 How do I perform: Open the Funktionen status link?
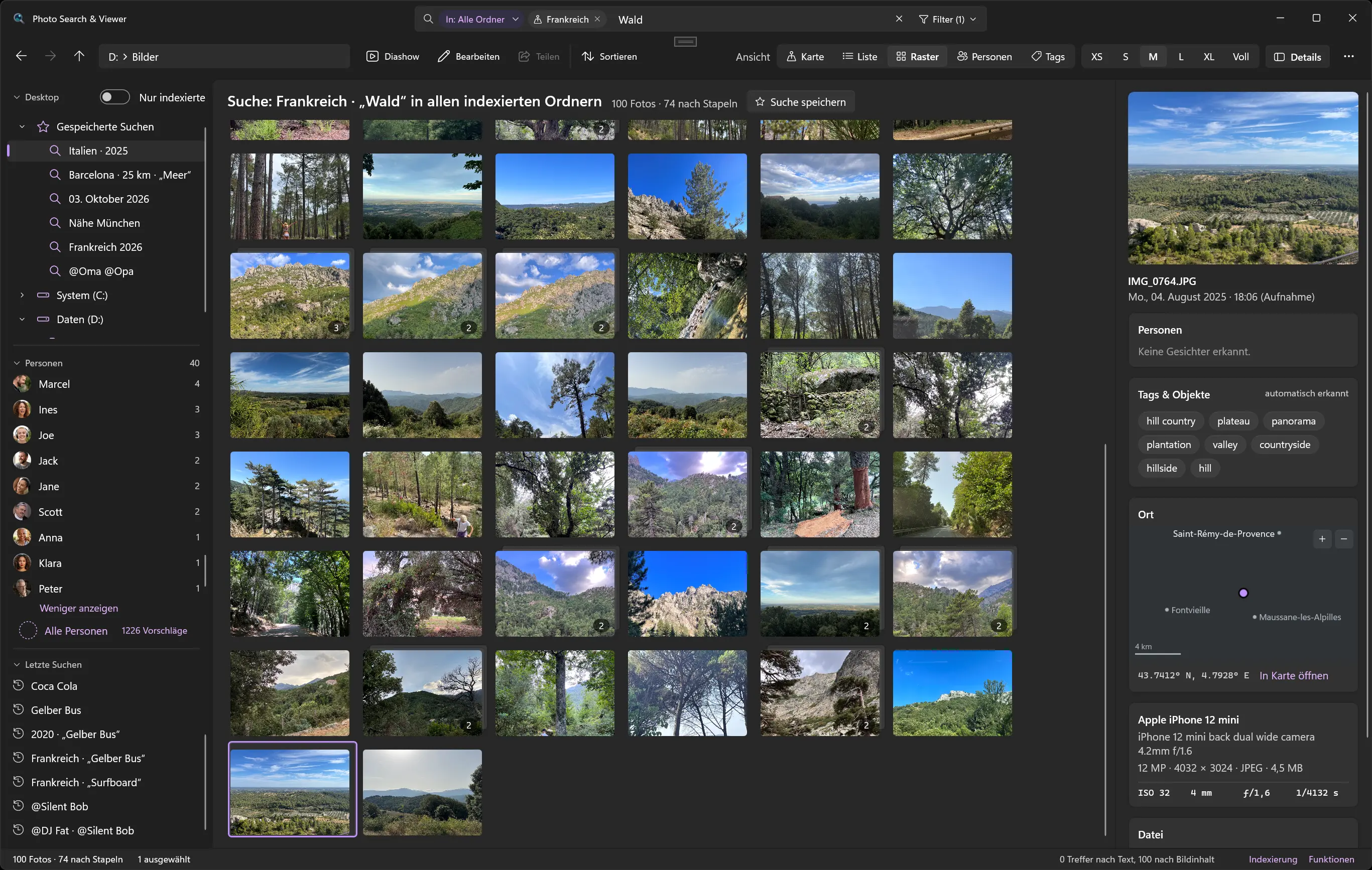pos(1331,859)
